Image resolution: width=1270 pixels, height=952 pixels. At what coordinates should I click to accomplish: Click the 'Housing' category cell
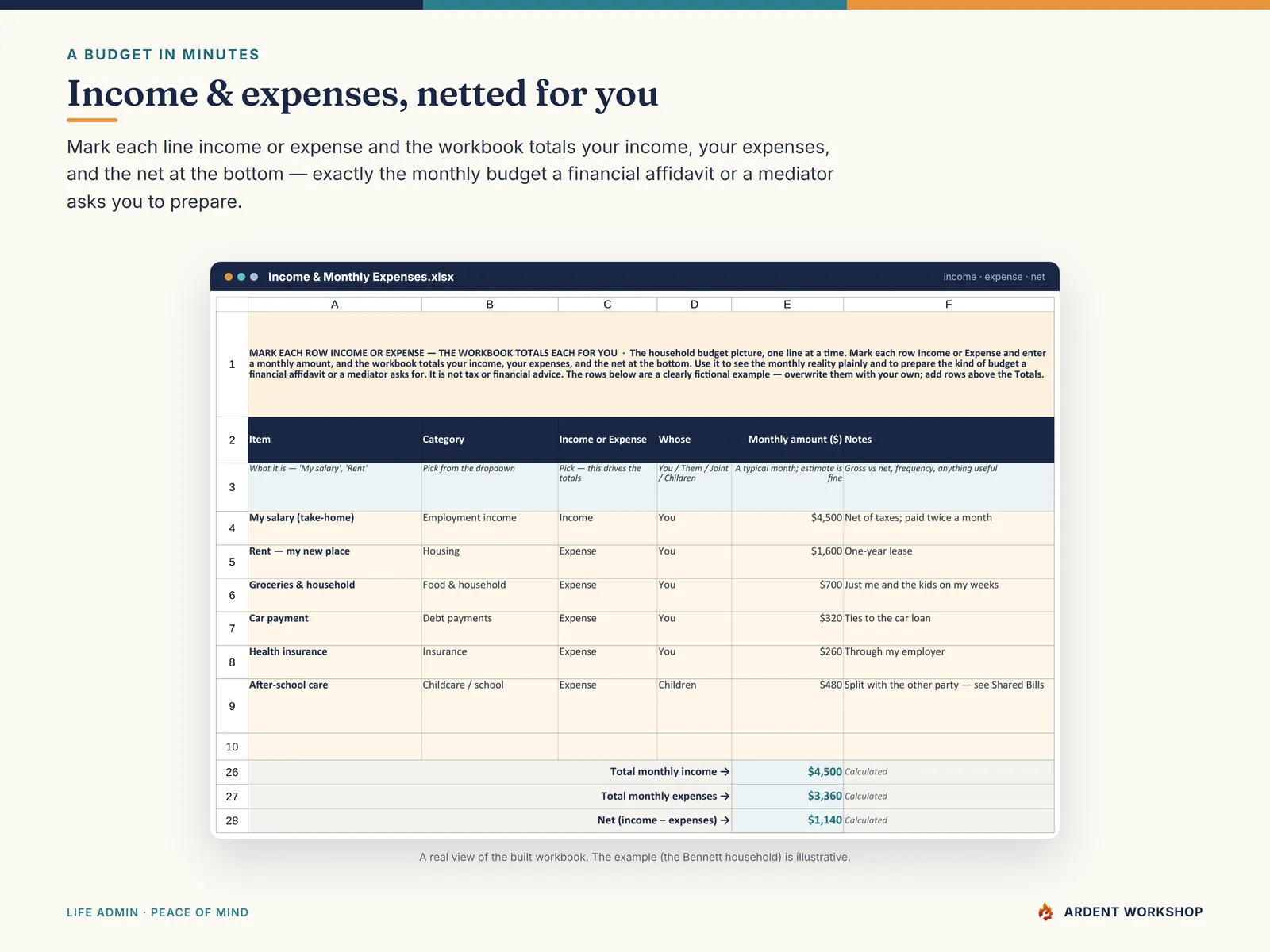(x=490, y=561)
